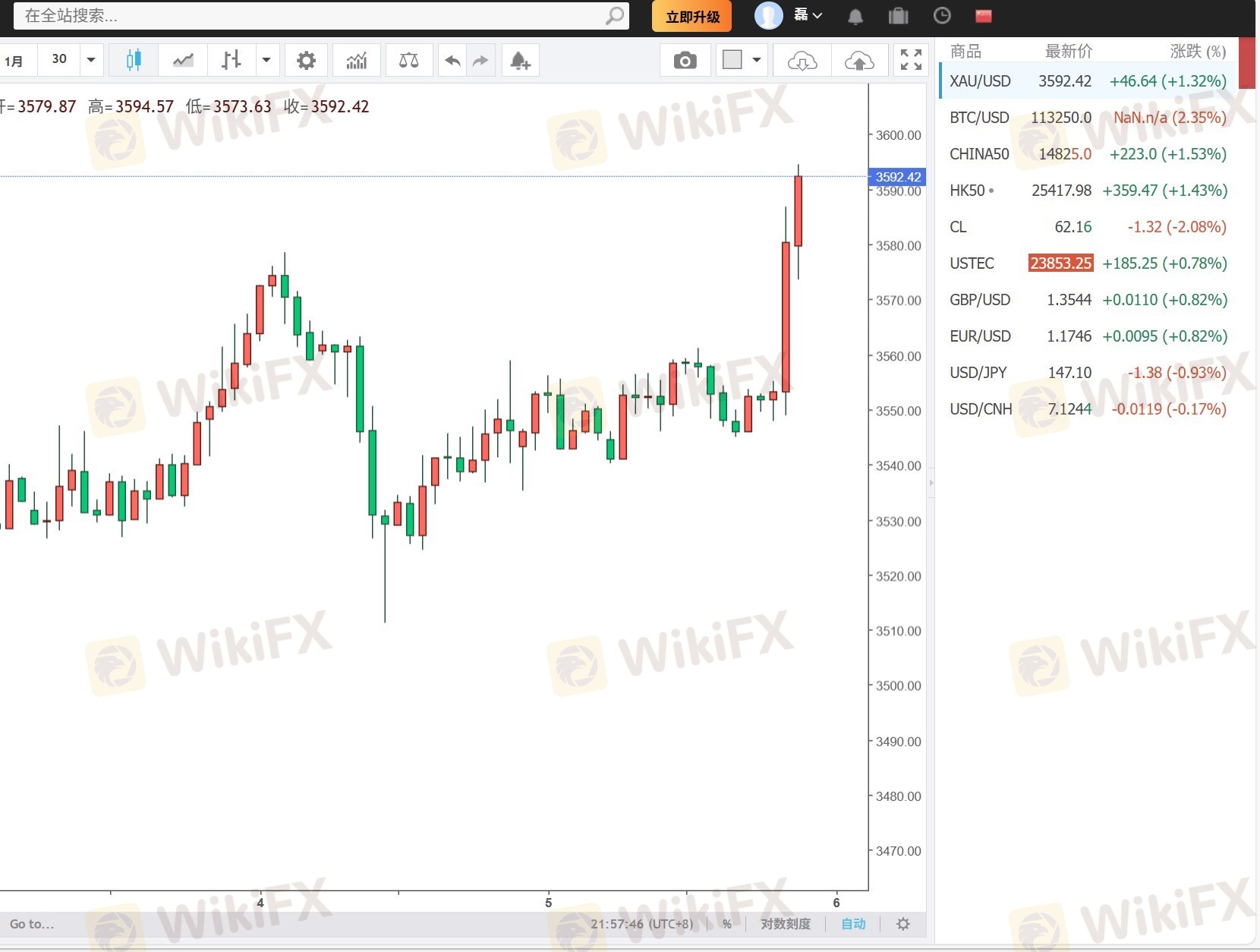Switch to the line chart style

pyautogui.click(x=183, y=60)
